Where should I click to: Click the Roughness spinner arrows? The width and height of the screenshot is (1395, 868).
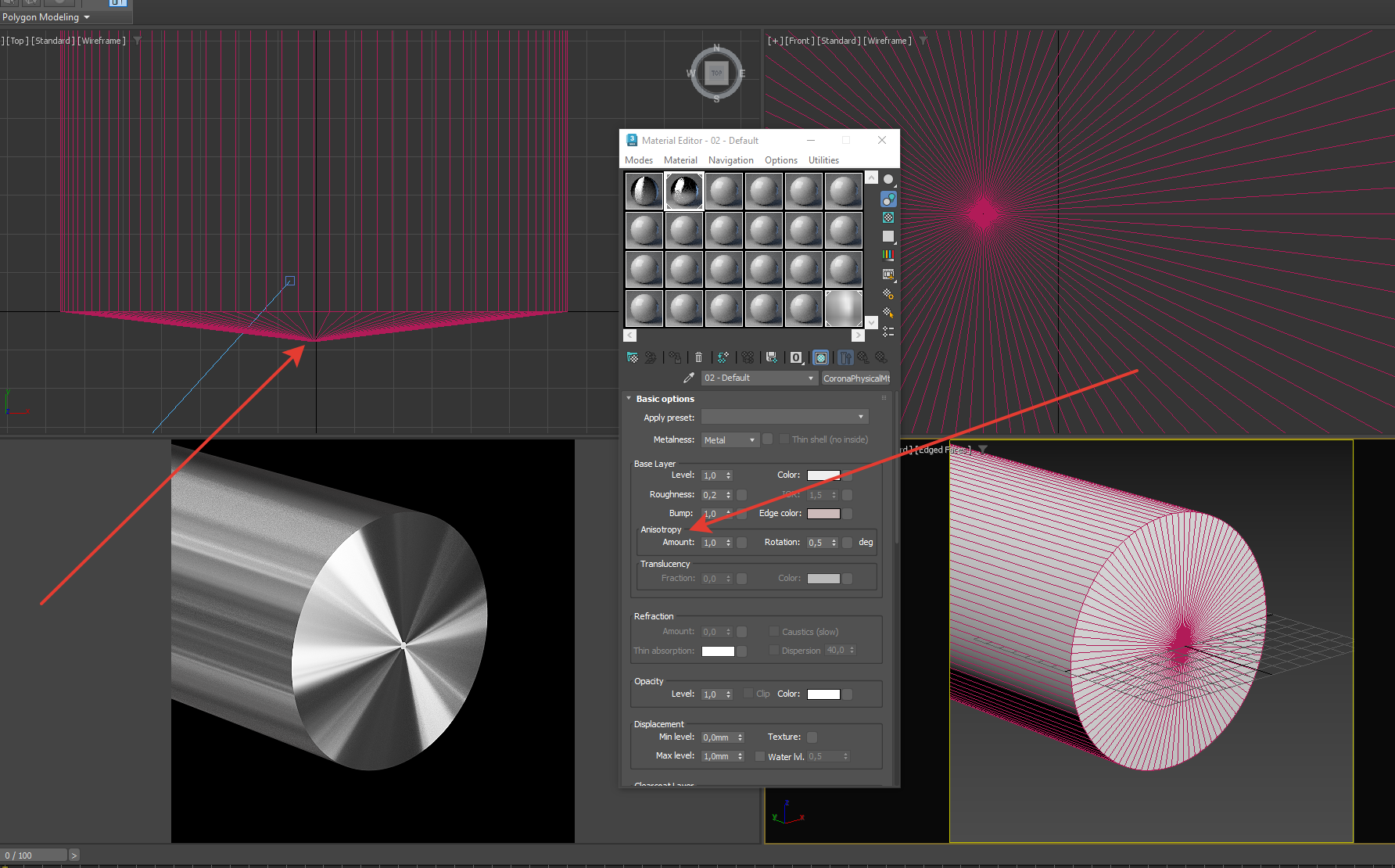tap(728, 495)
